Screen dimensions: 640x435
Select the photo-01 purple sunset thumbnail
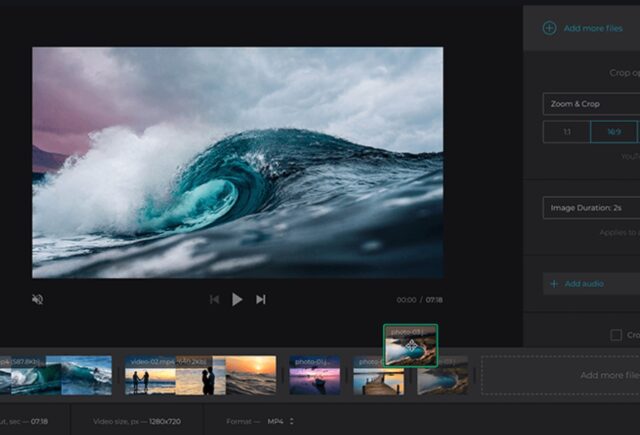tap(315, 375)
